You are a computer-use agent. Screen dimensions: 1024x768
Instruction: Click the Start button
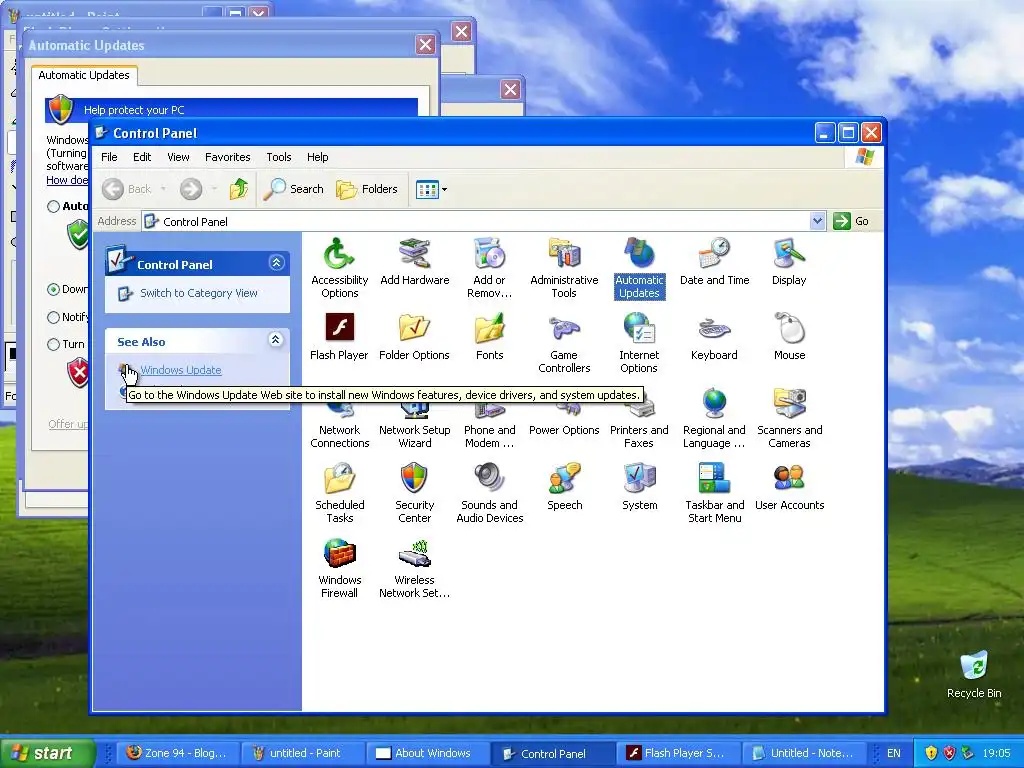47,753
